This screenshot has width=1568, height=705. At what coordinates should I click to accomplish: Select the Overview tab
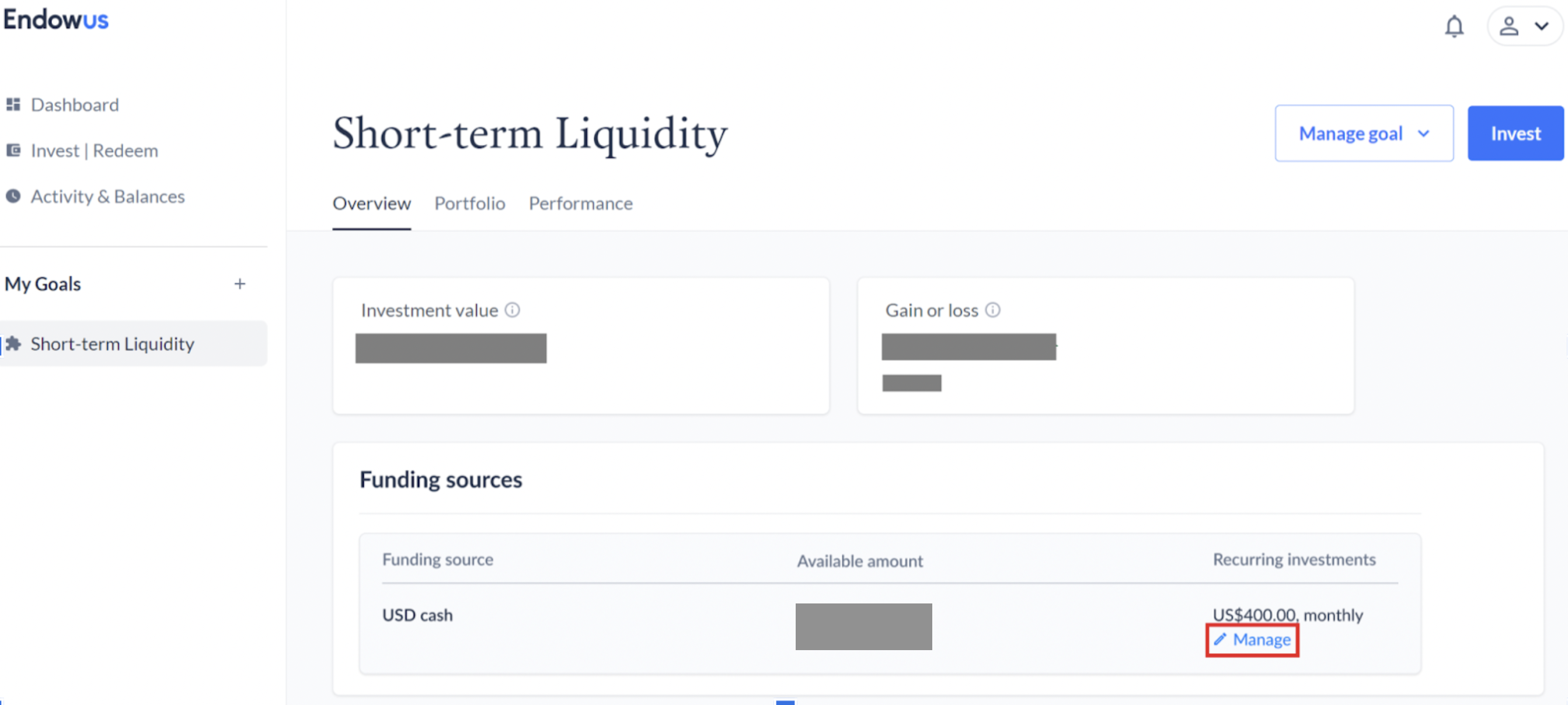371,203
